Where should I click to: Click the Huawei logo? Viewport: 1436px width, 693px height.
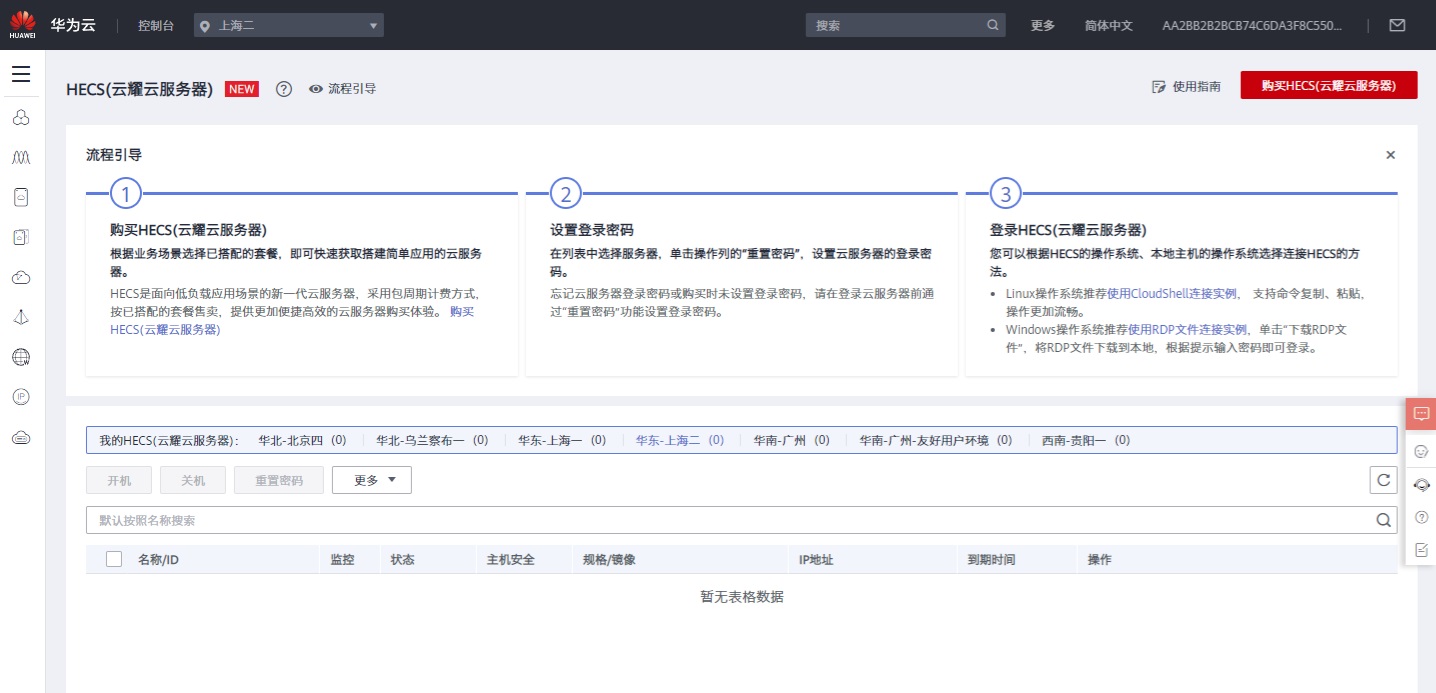(22, 24)
